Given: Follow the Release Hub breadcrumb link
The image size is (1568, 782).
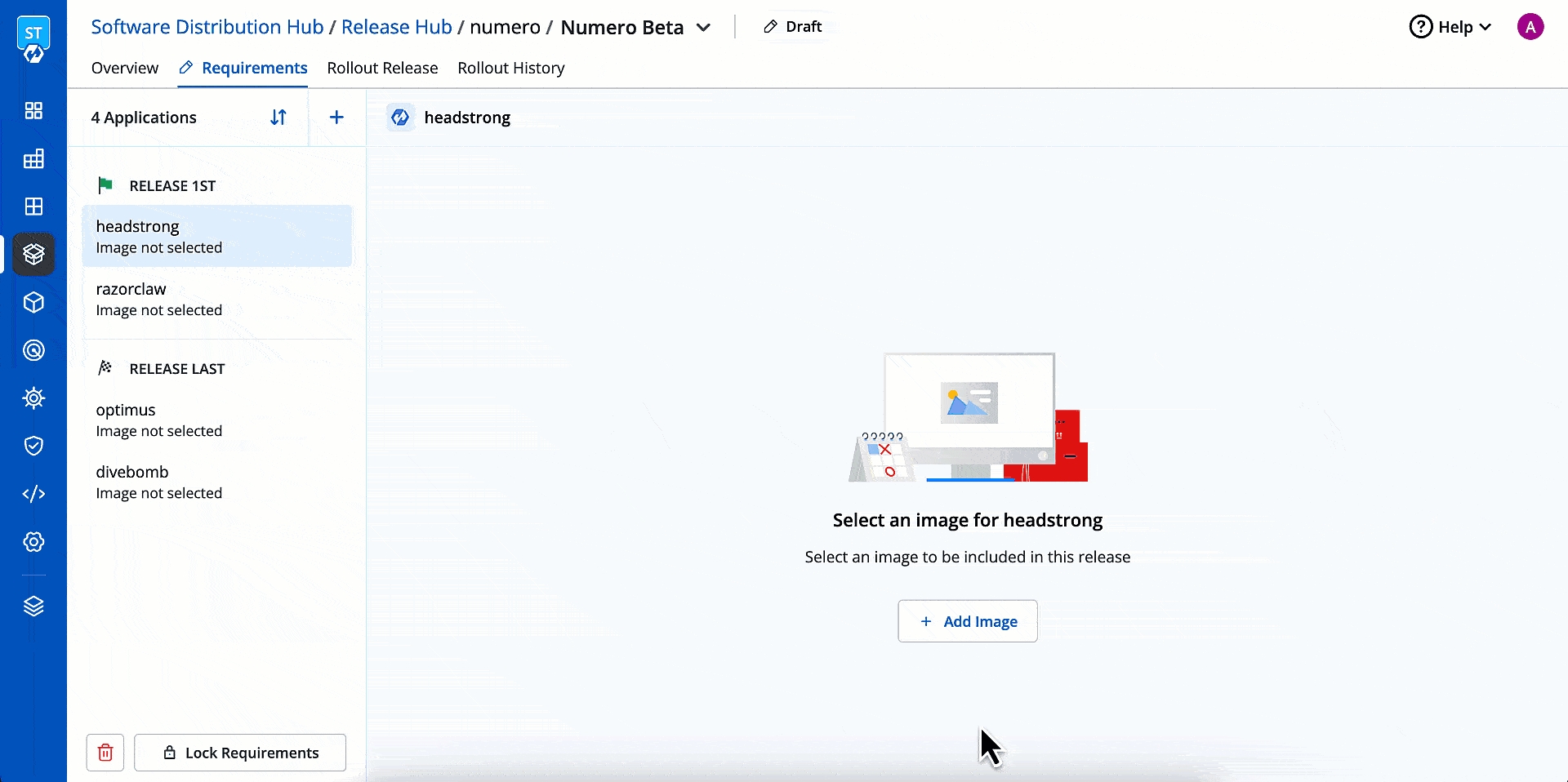Looking at the screenshot, I should coord(396,27).
